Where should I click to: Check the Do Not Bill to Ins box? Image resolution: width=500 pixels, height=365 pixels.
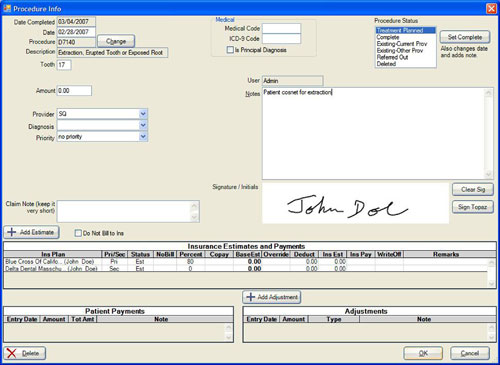(x=78, y=233)
